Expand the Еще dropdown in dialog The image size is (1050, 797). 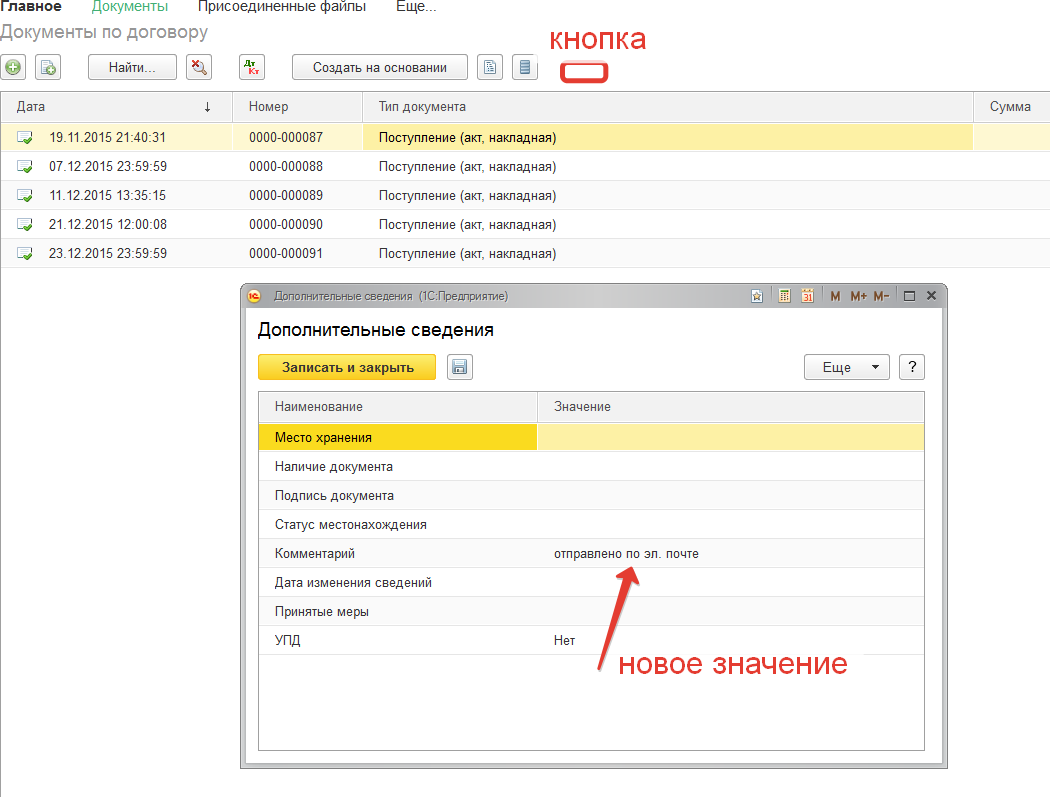846,367
